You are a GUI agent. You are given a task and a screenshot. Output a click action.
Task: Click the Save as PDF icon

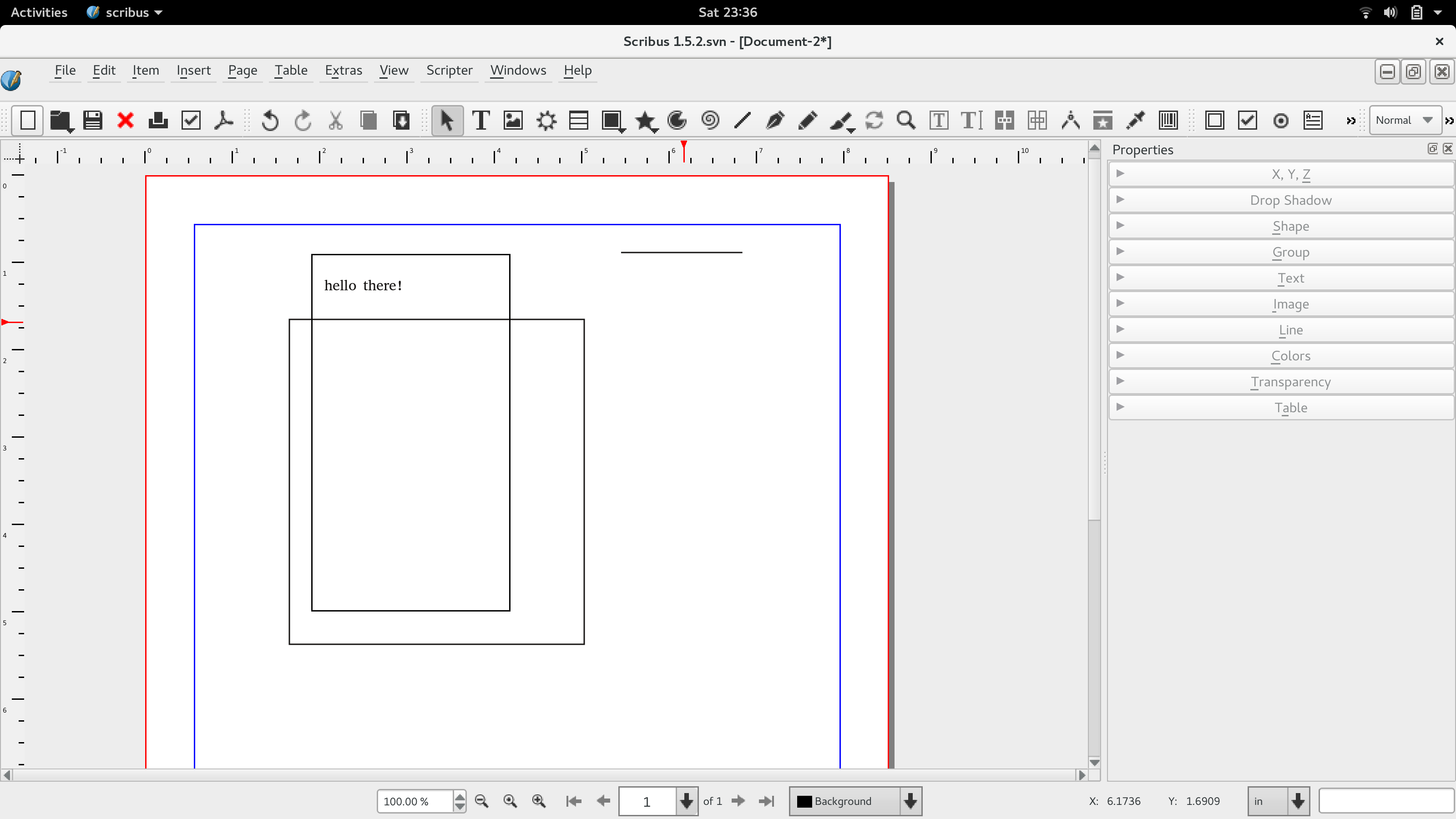pyautogui.click(x=224, y=121)
